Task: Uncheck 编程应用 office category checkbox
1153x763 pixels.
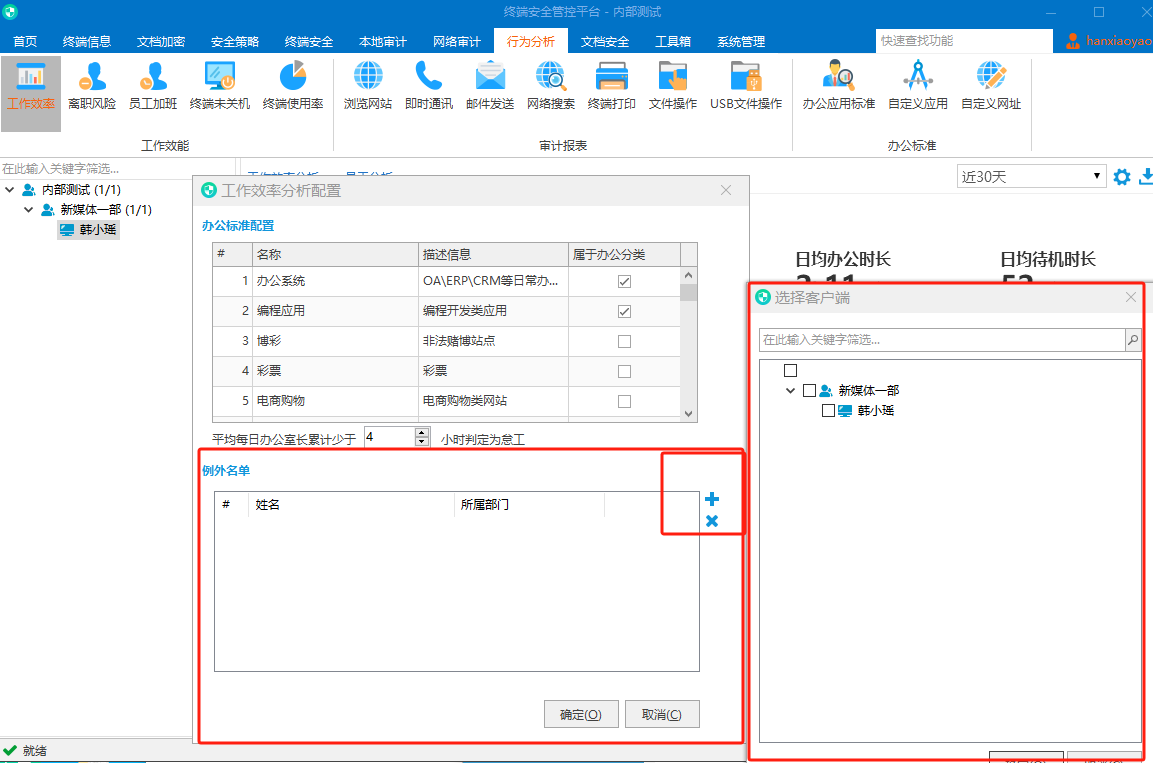Action: 624,312
